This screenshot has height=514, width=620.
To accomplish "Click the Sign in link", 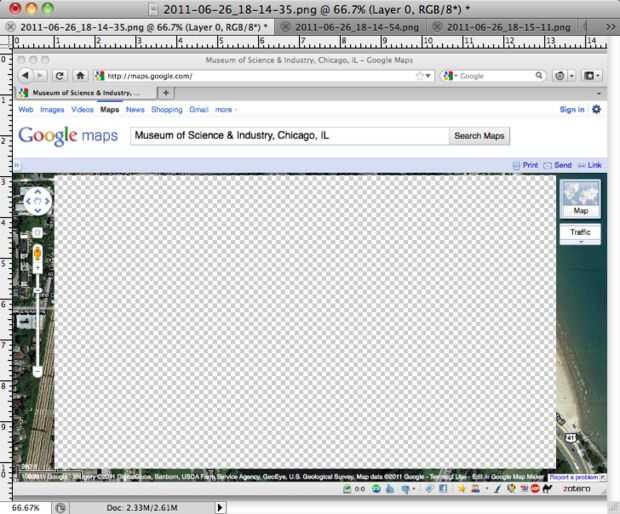I will 572,110.
